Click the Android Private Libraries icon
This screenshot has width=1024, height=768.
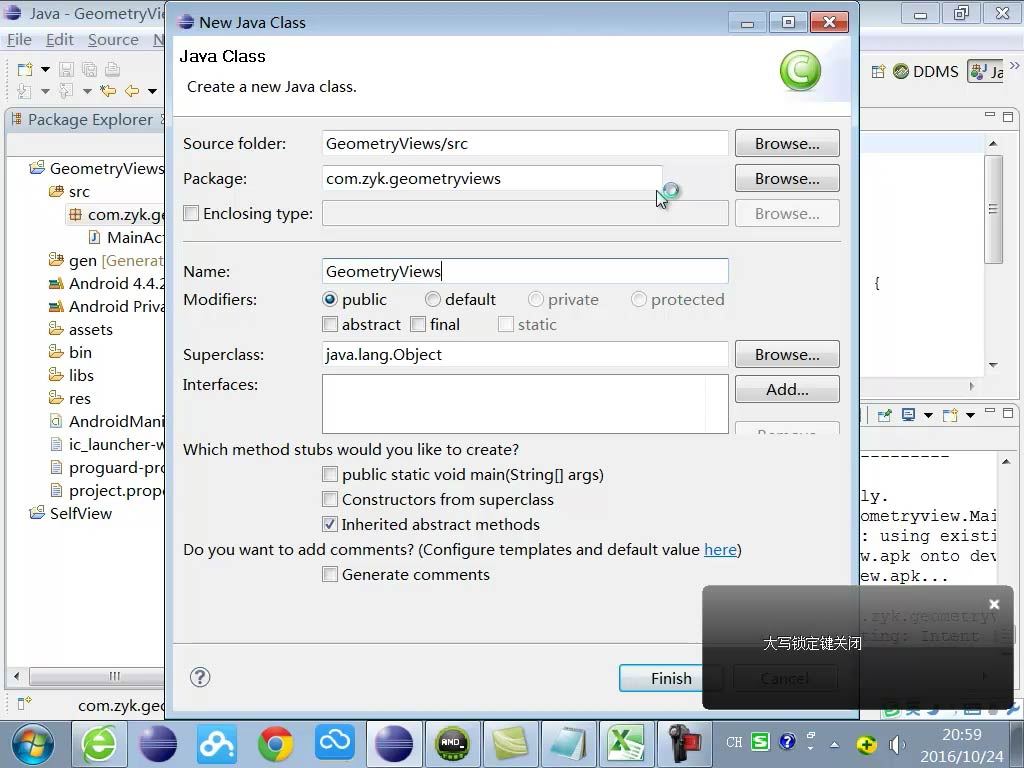tap(56, 306)
